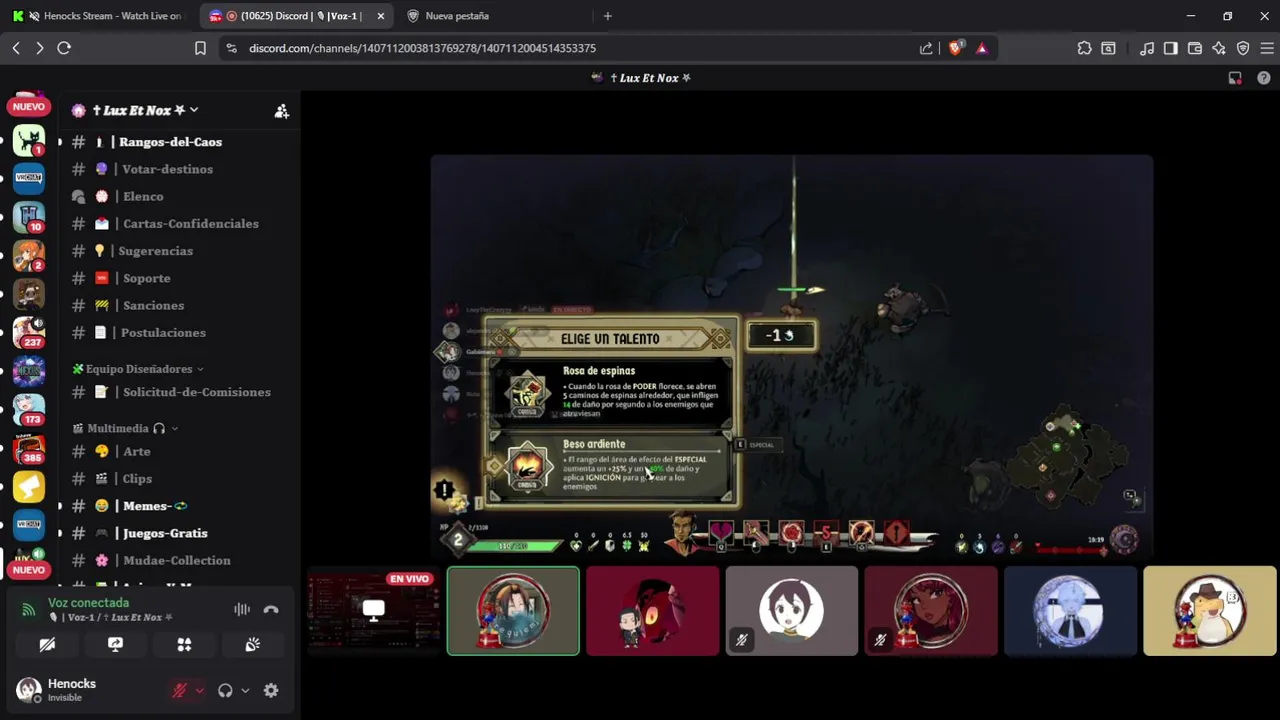The width and height of the screenshot is (1280, 720).
Task: Go back in browser history
Action: 16,48
